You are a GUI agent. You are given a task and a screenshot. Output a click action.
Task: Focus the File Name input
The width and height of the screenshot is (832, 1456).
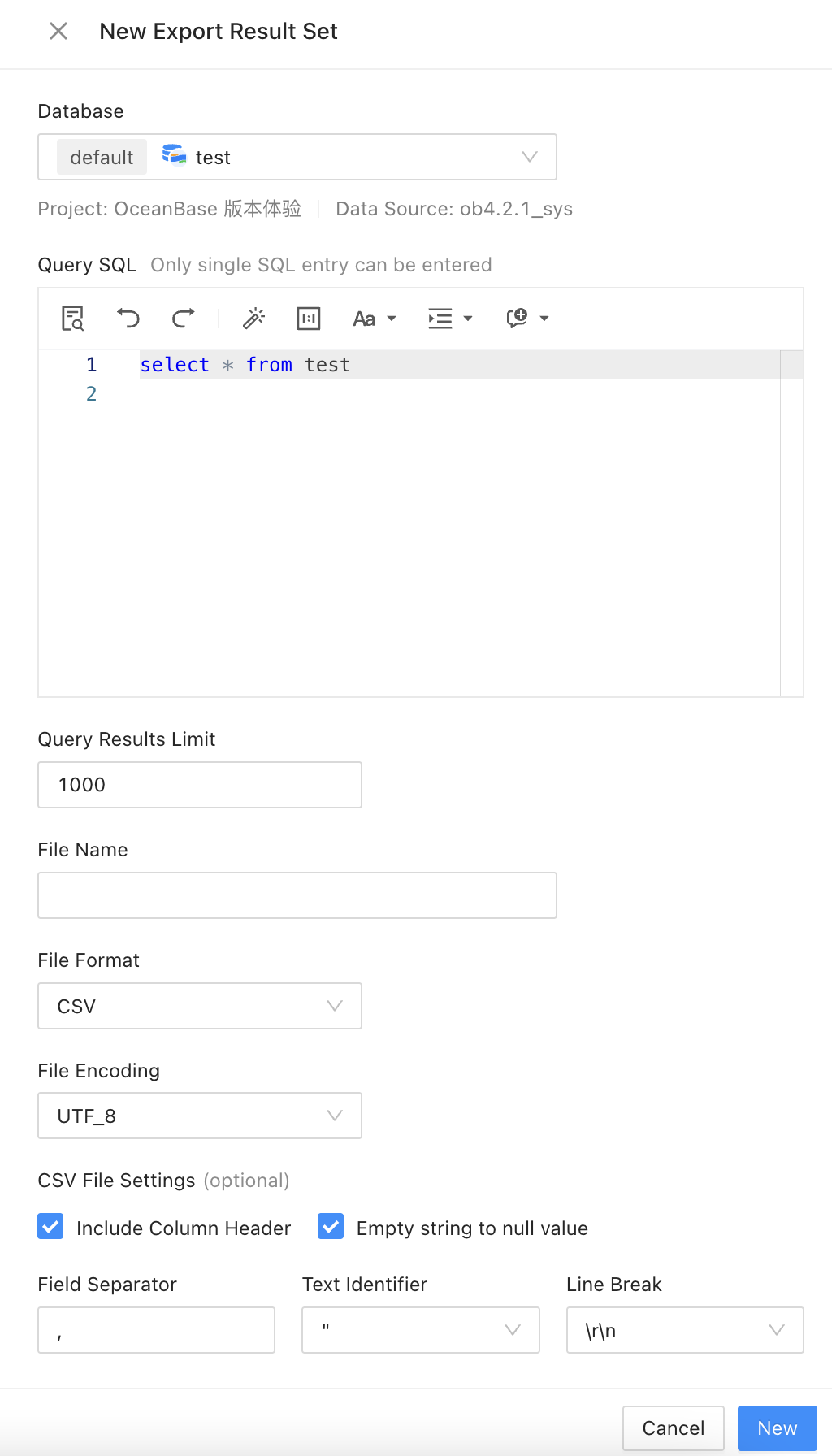point(297,895)
